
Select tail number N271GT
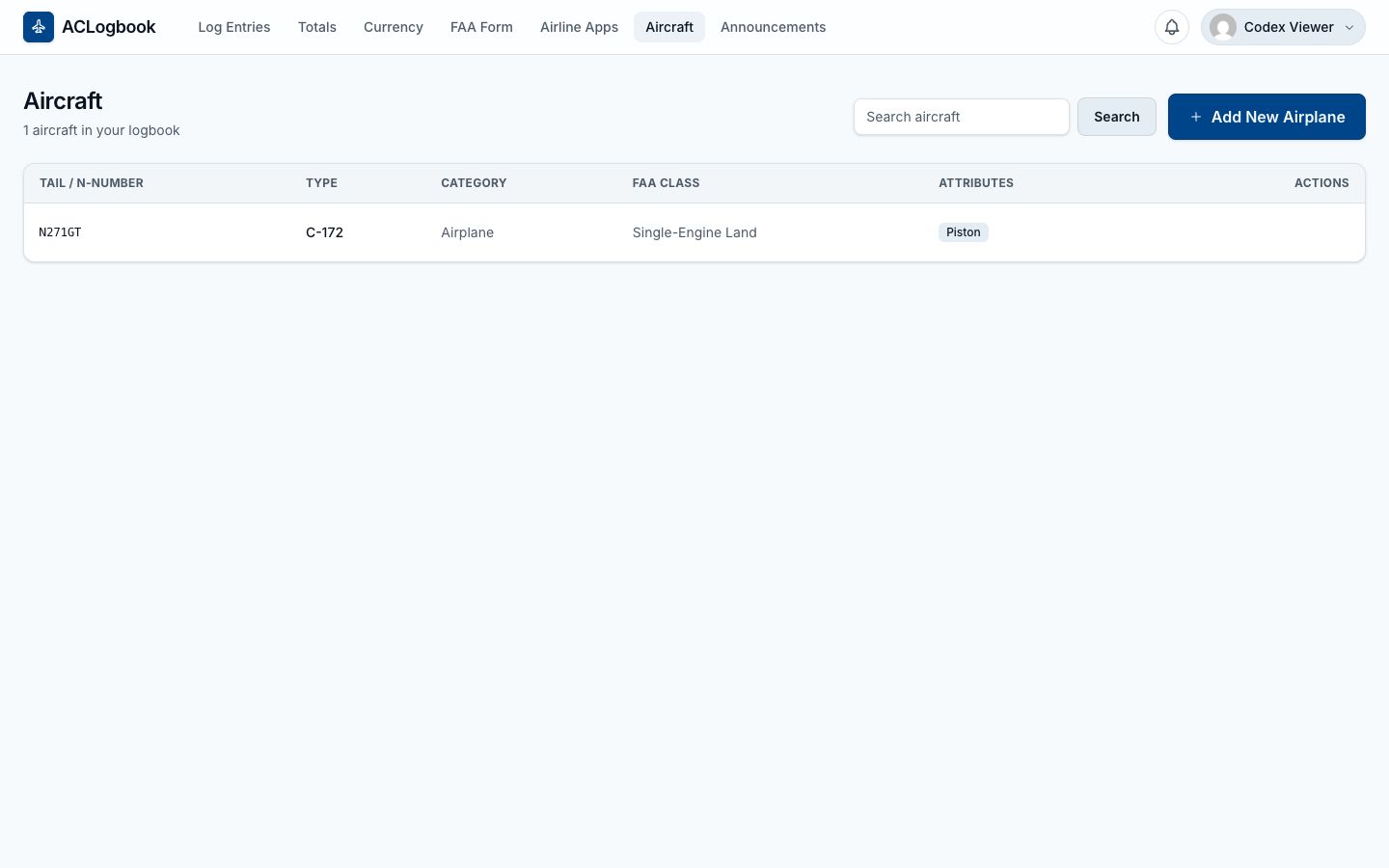(60, 232)
